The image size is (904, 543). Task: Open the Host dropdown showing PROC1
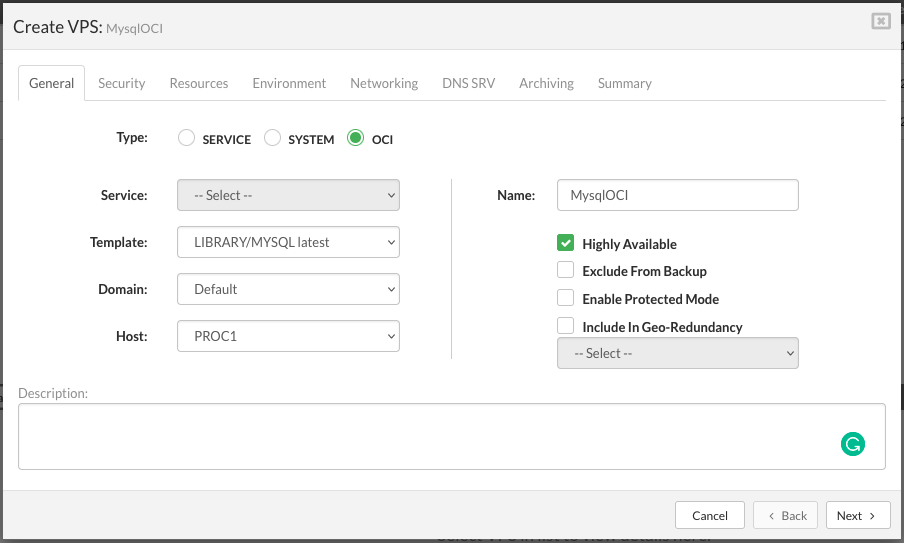[288, 336]
